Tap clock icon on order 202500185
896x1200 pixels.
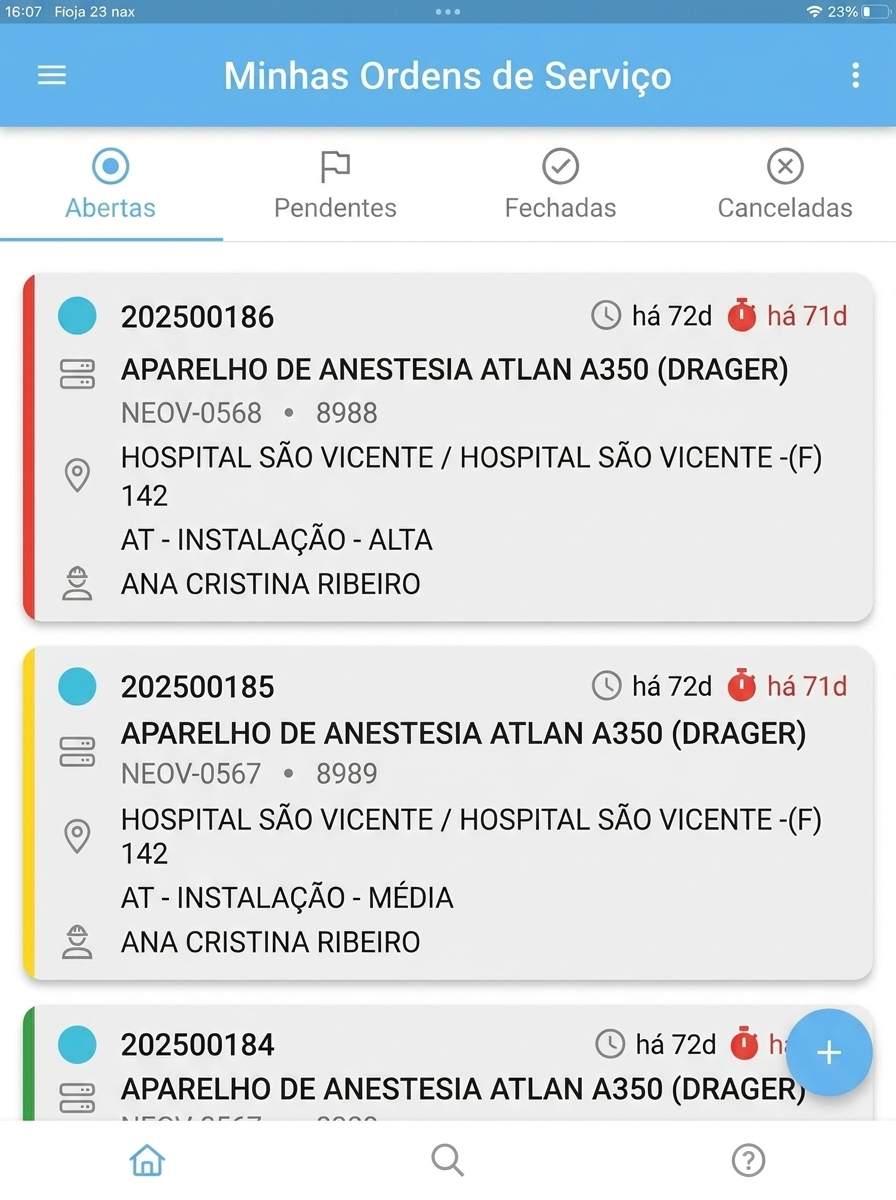click(x=607, y=686)
